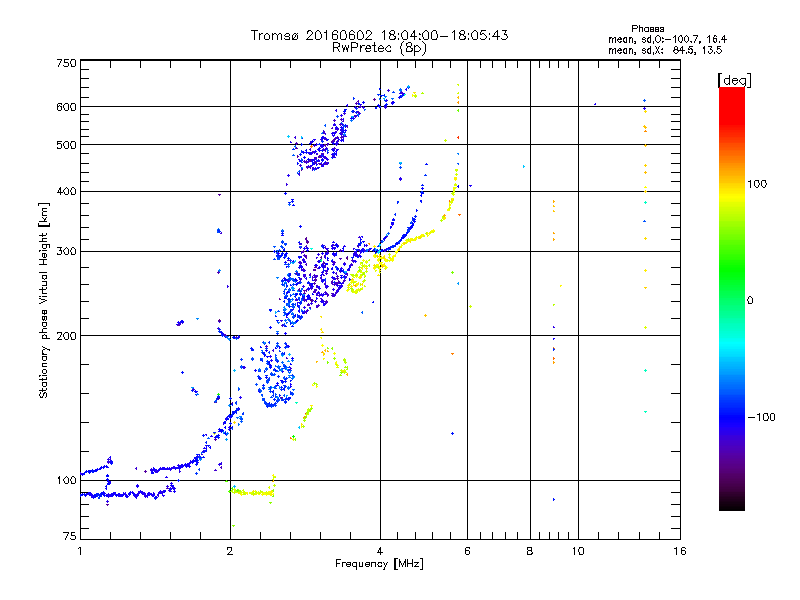
Task: Click the 'RwPretec (8p)' subtitle
Action: (379, 48)
